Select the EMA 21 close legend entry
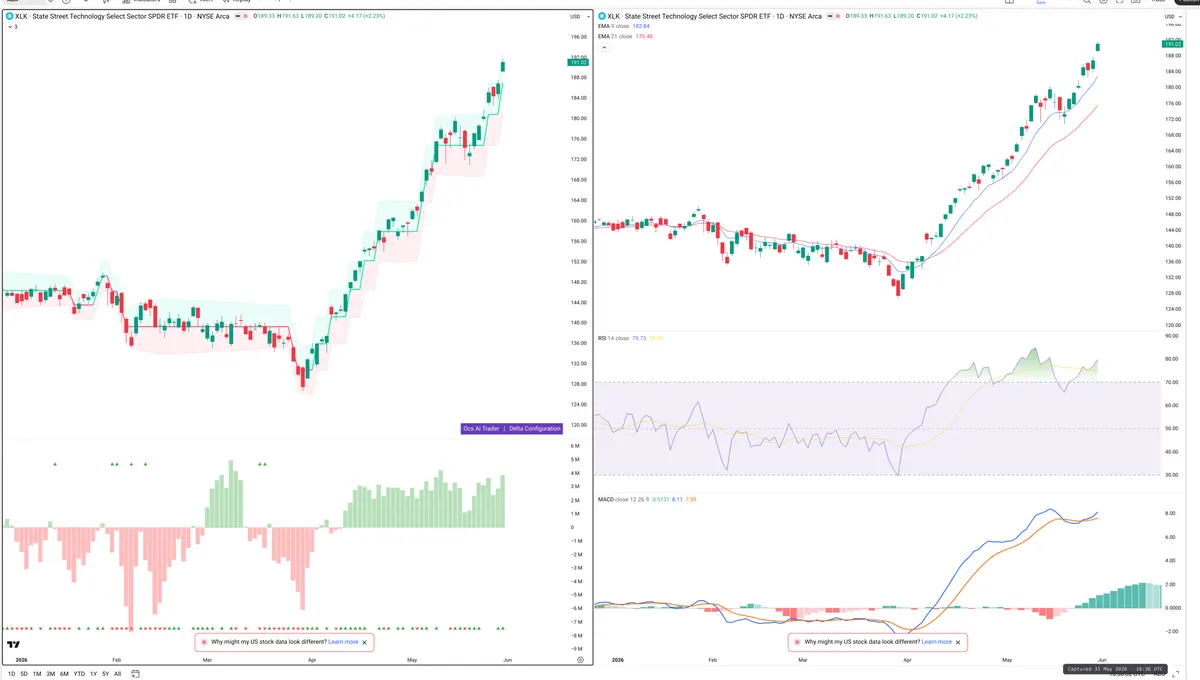This screenshot has height=680, width=1200. pos(615,36)
